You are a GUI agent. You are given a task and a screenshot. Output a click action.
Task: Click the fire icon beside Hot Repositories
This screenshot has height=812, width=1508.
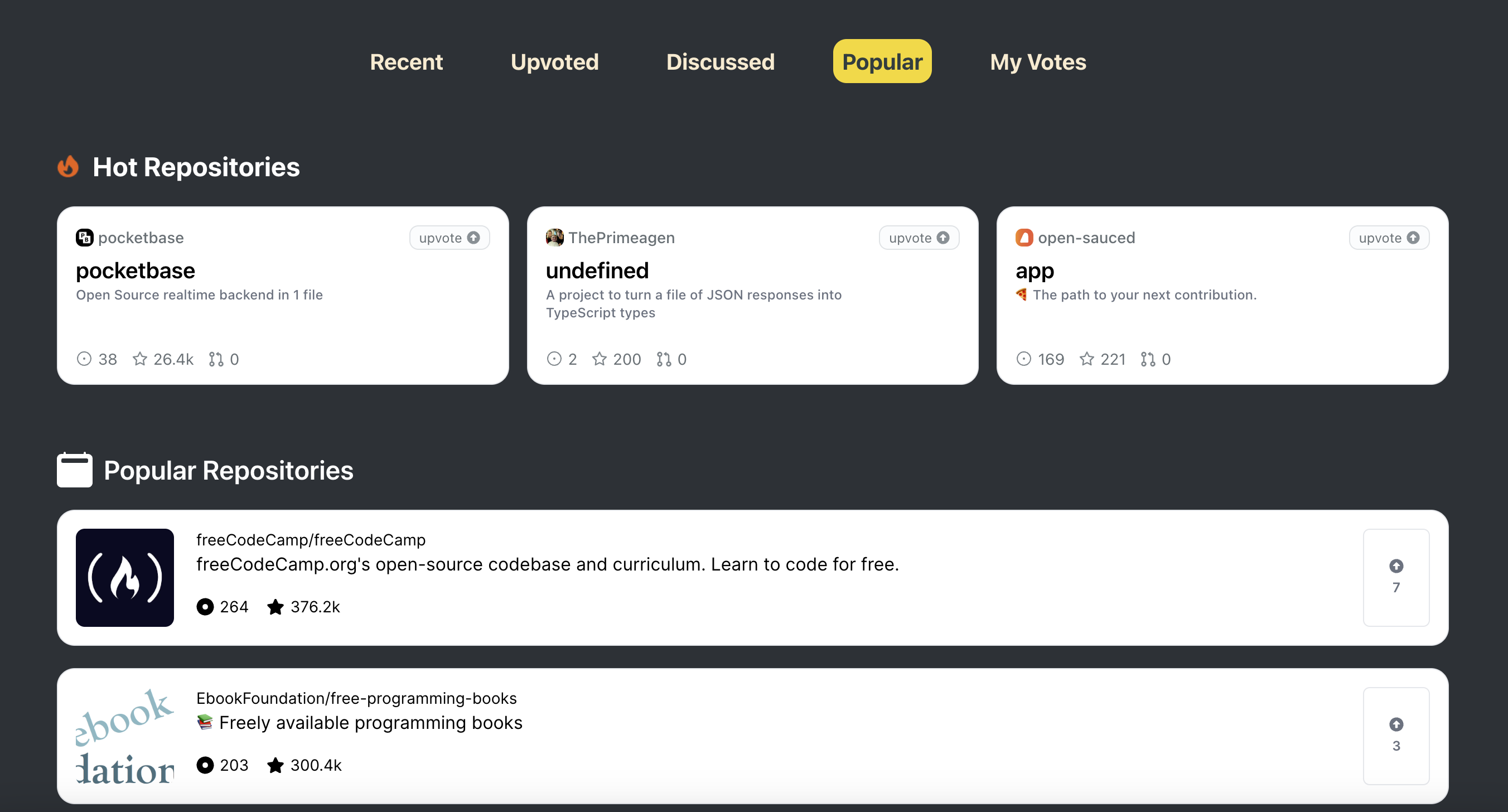point(69,167)
